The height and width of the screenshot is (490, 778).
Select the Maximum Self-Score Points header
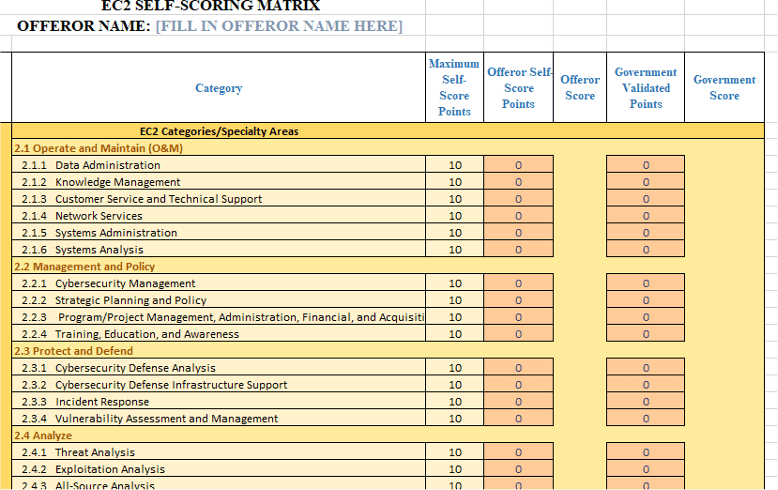coord(454,88)
